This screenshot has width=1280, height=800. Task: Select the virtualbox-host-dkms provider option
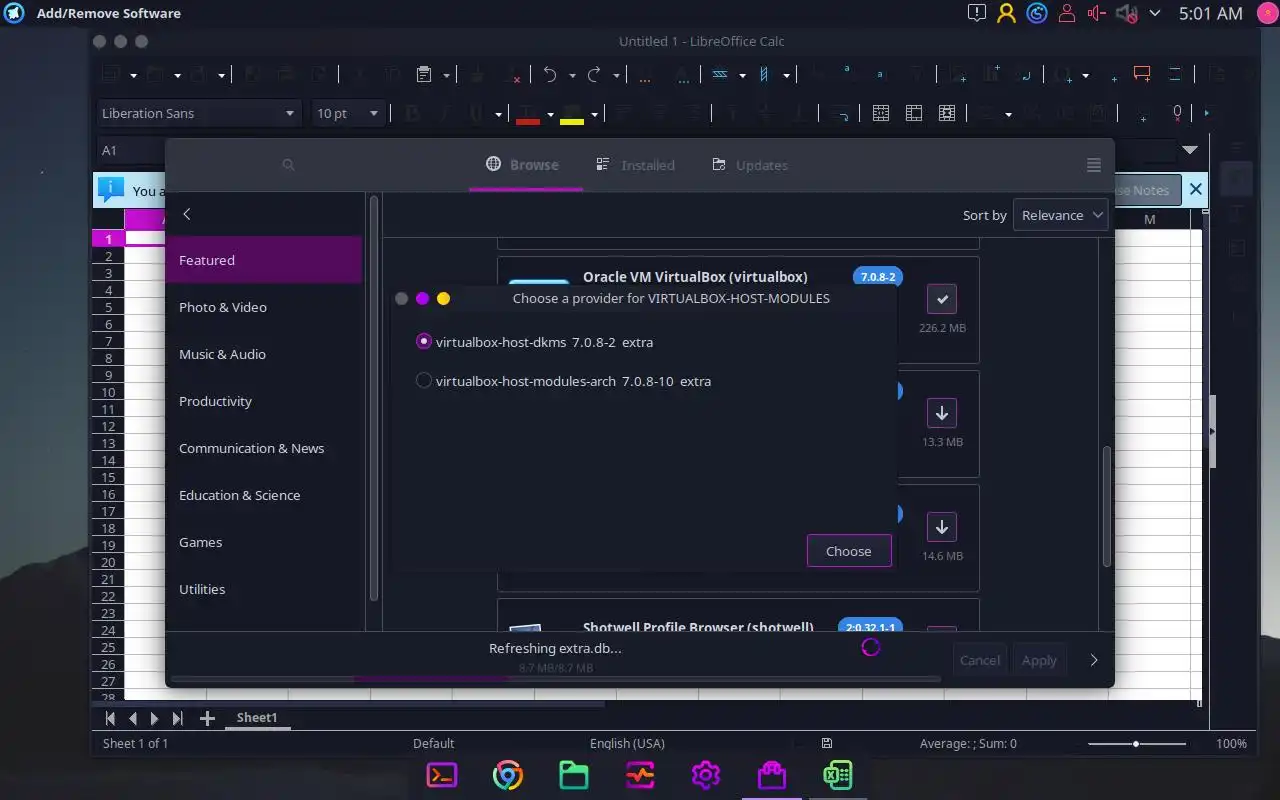pyautogui.click(x=534, y=342)
